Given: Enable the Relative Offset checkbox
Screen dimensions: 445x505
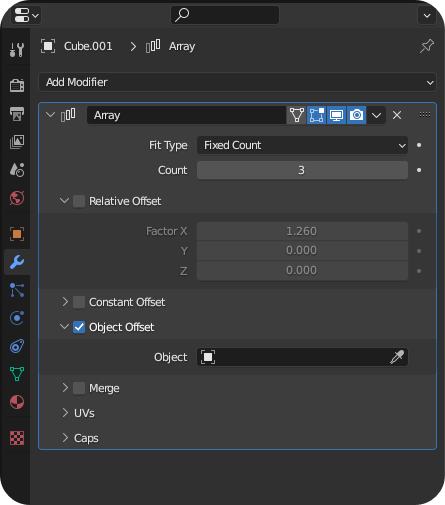Looking at the screenshot, I should coord(79,201).
